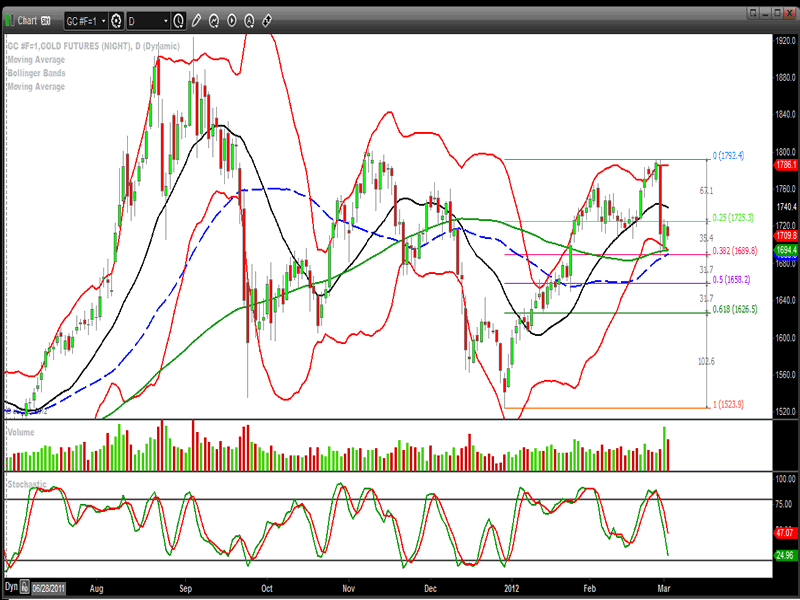Viewport: 800px width, 600px height.
Task: Click the 1520.0 price axis label
Action: click(x=786, y=411)
